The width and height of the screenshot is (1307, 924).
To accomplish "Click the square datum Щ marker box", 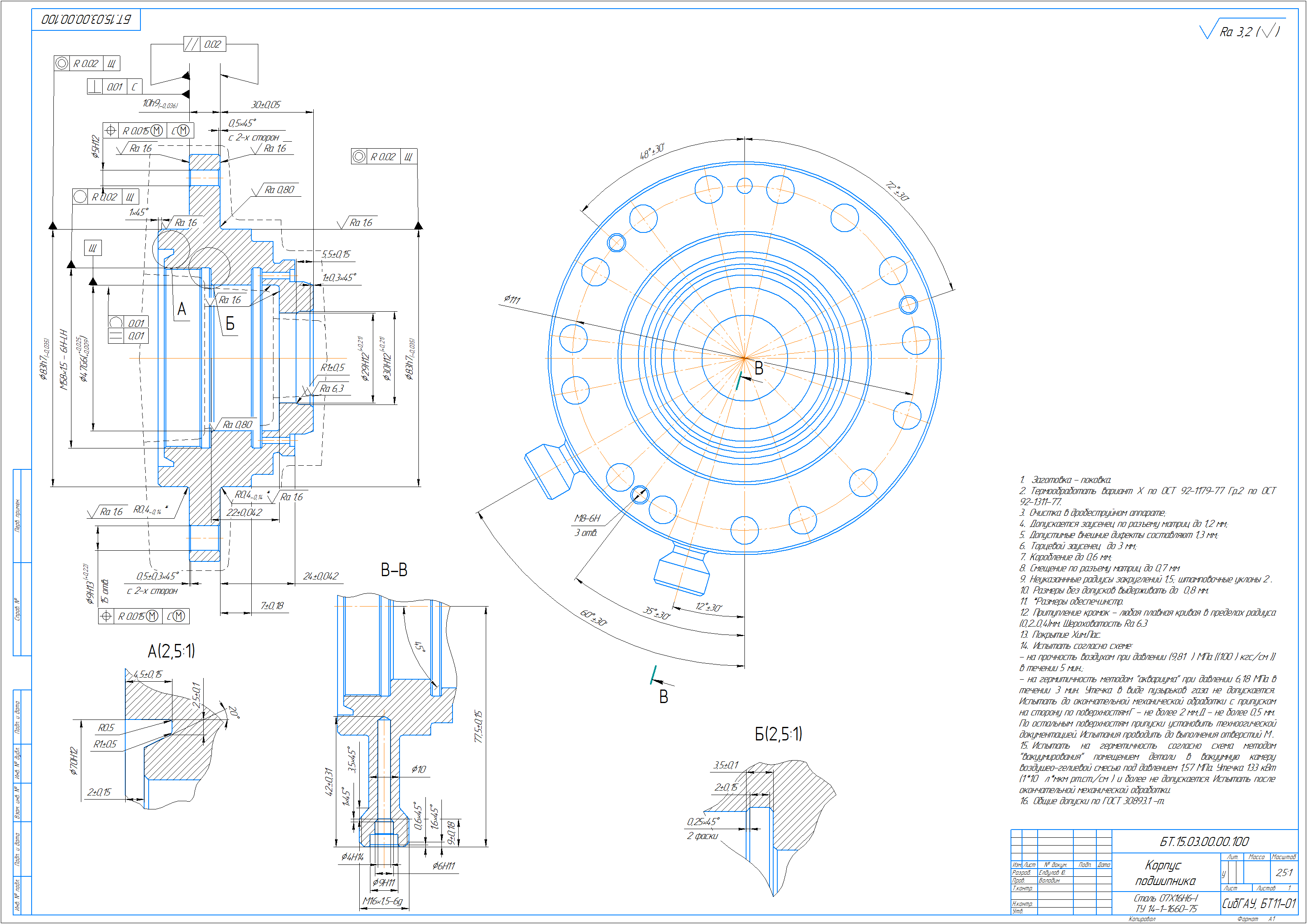I will pyautogui.click(x=93, y=248).
